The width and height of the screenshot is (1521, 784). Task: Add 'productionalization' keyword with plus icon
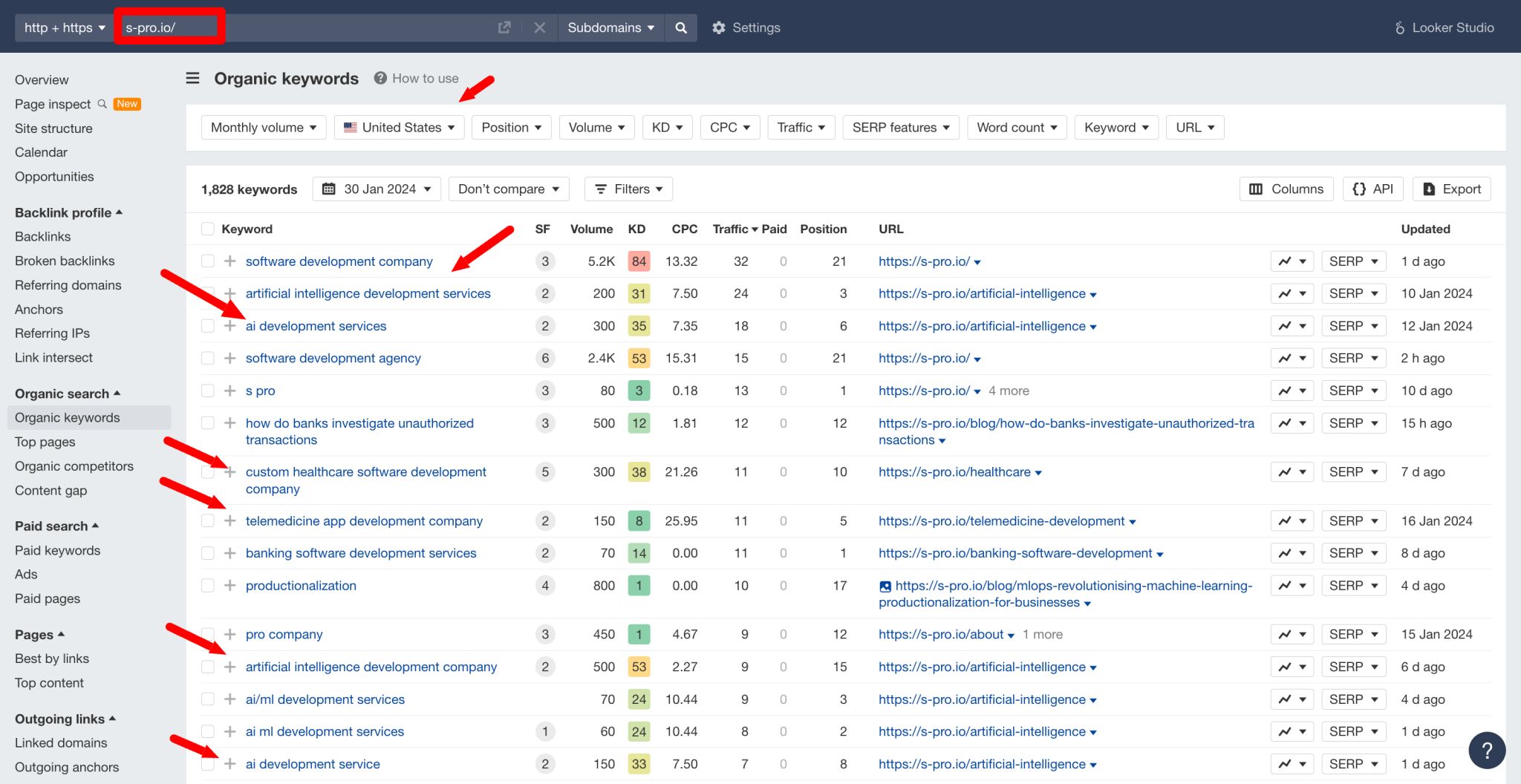point(230,586)
